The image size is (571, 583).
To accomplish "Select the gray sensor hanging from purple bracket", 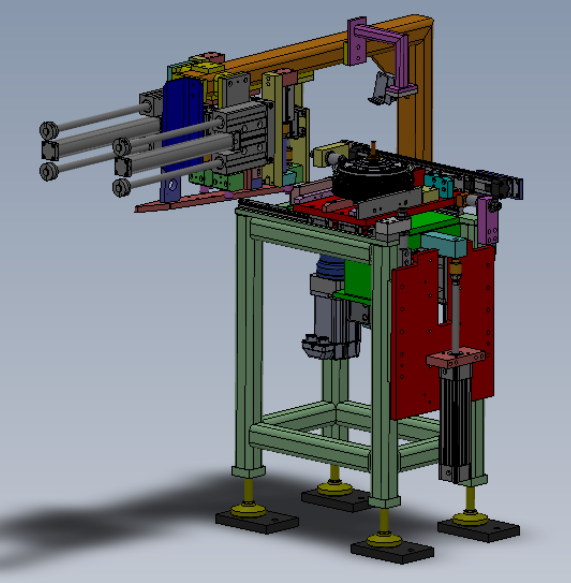I will coord(381,88).
